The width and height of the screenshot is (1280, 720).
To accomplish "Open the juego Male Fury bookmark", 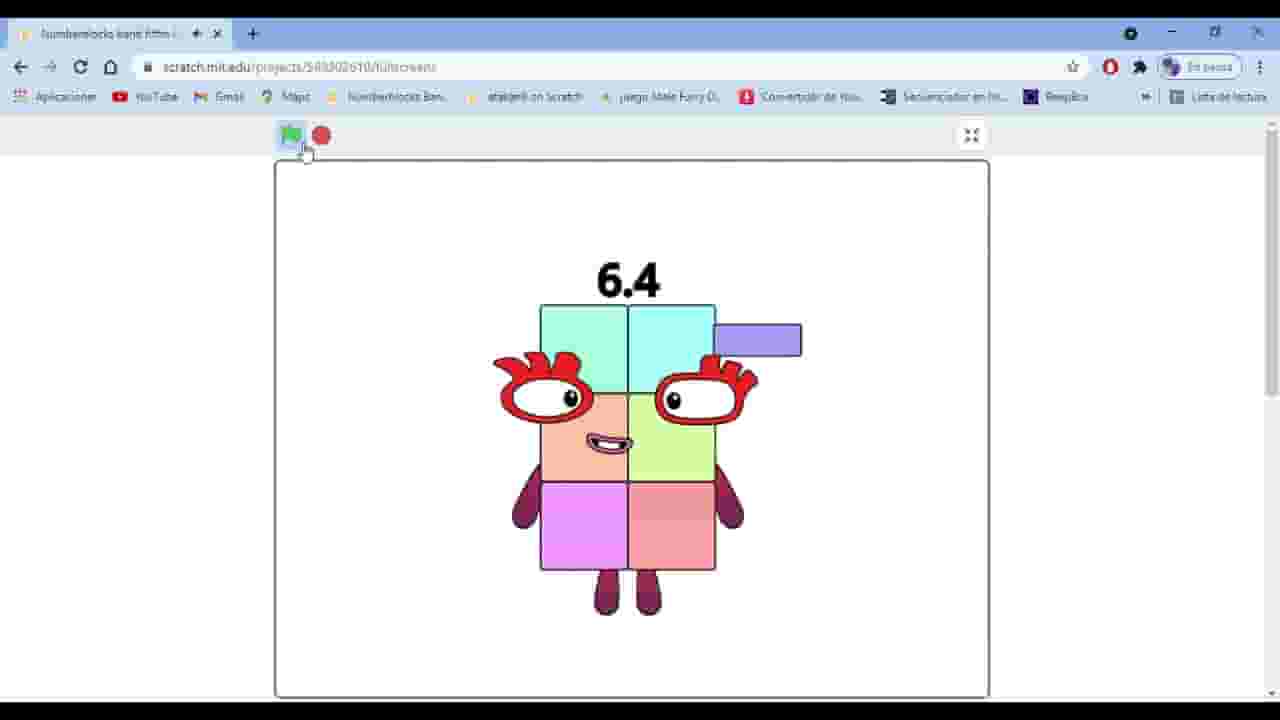I will [x=660, y=97].
